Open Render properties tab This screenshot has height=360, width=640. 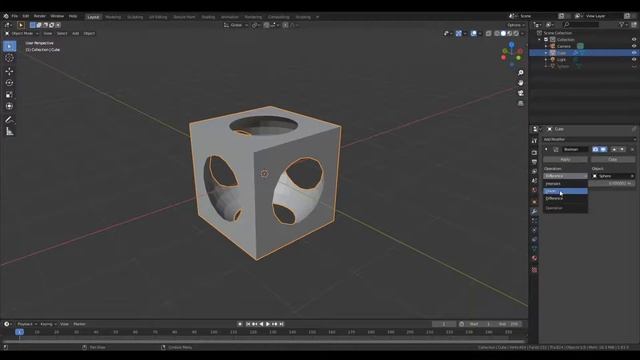pyautogui.click(x=534, y=152)
